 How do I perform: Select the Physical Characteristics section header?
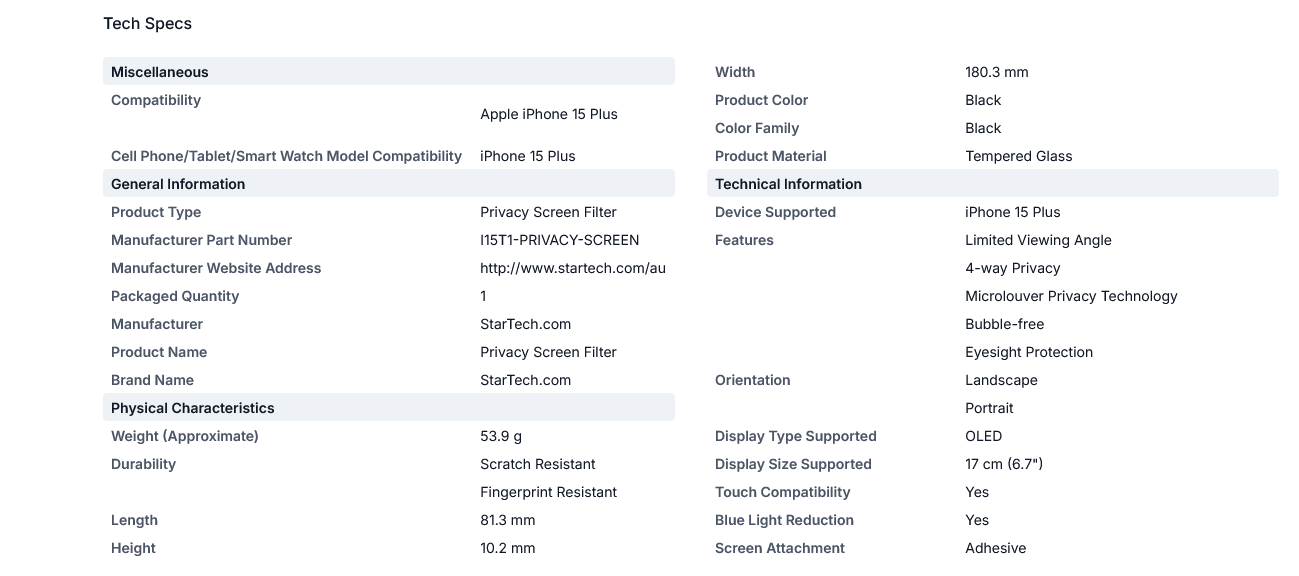pyautogui.click(x=389, y=408)
